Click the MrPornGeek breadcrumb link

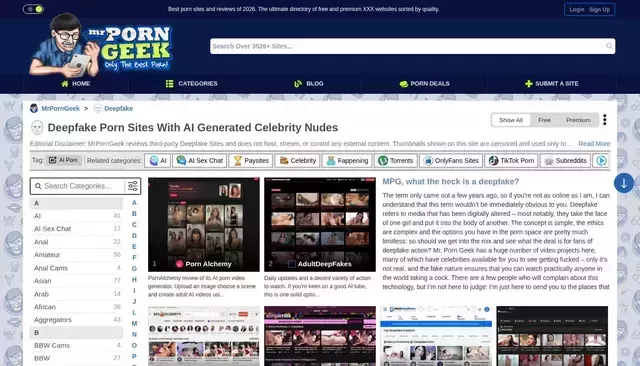coord(60,109)
